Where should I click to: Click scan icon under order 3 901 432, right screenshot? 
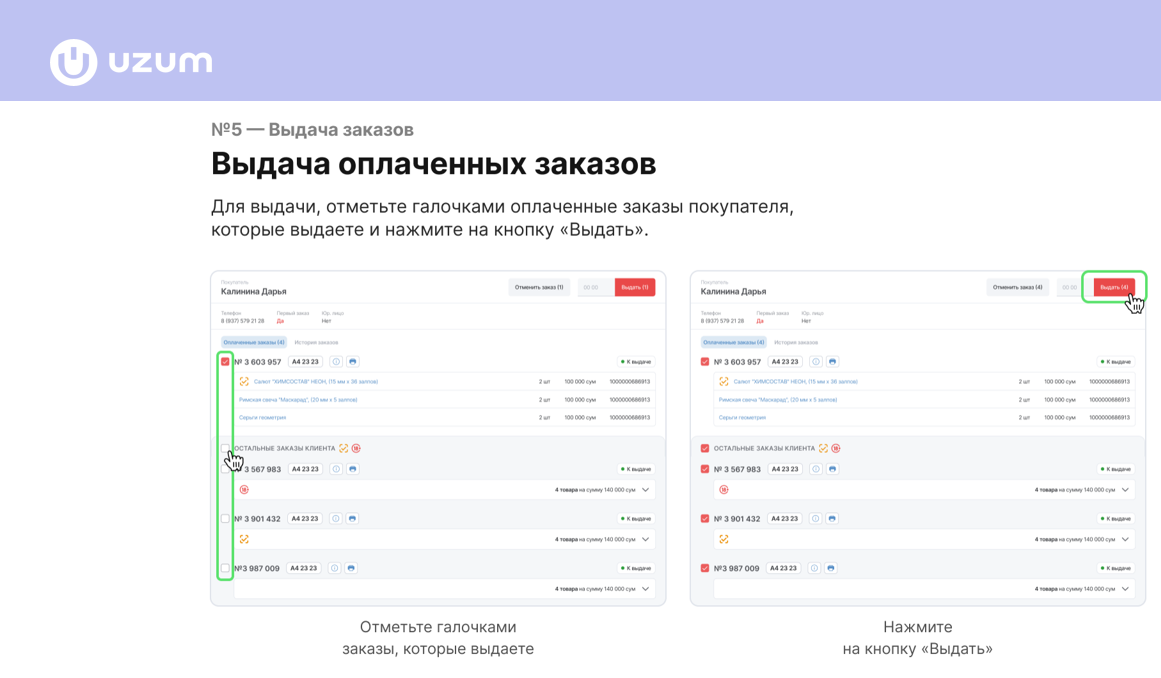[x=723, y=540]
